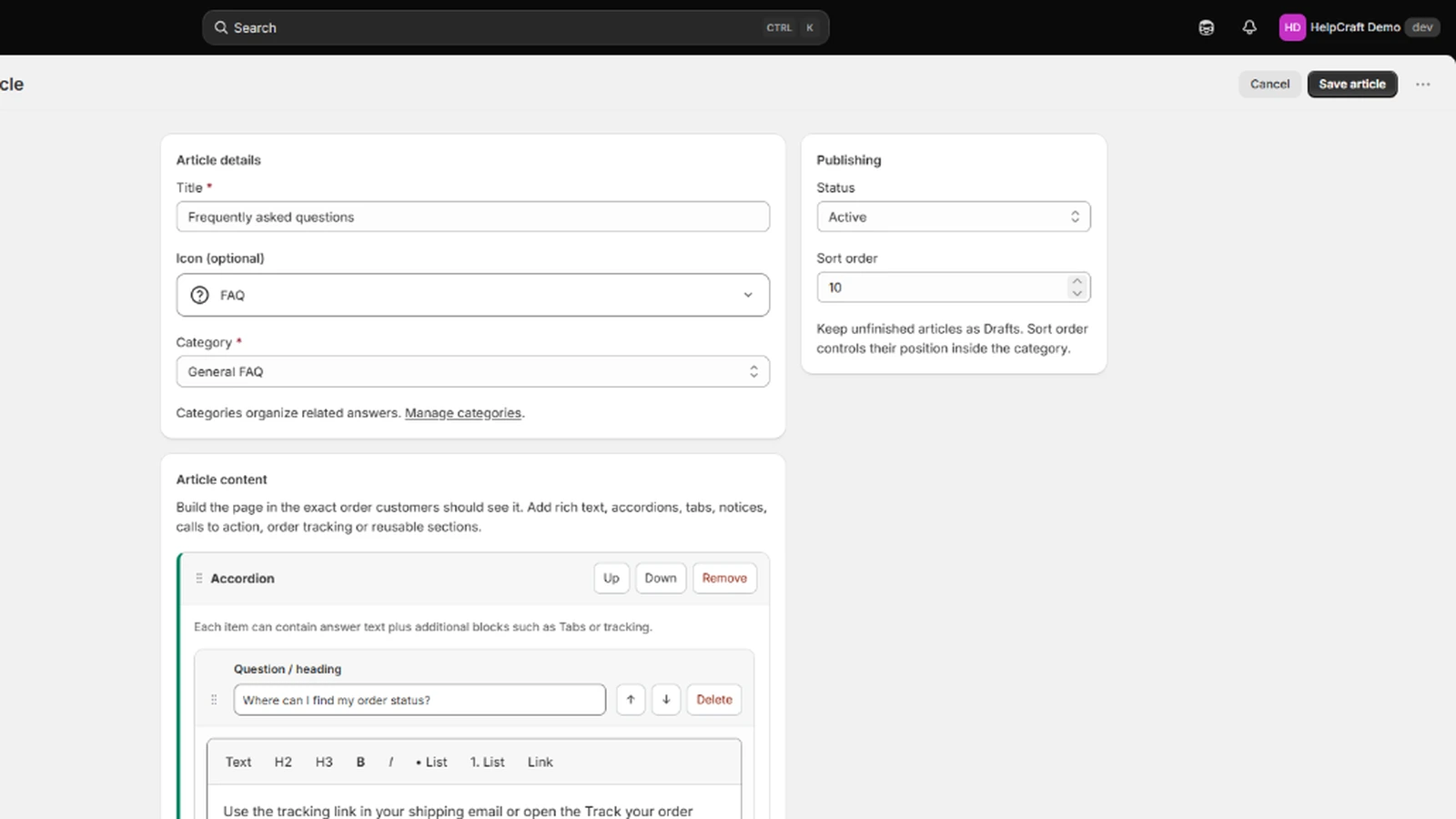The width and height of the screenshot is (1456, 819).
Task: Remove the Accordion block
Action: (724, 578)
